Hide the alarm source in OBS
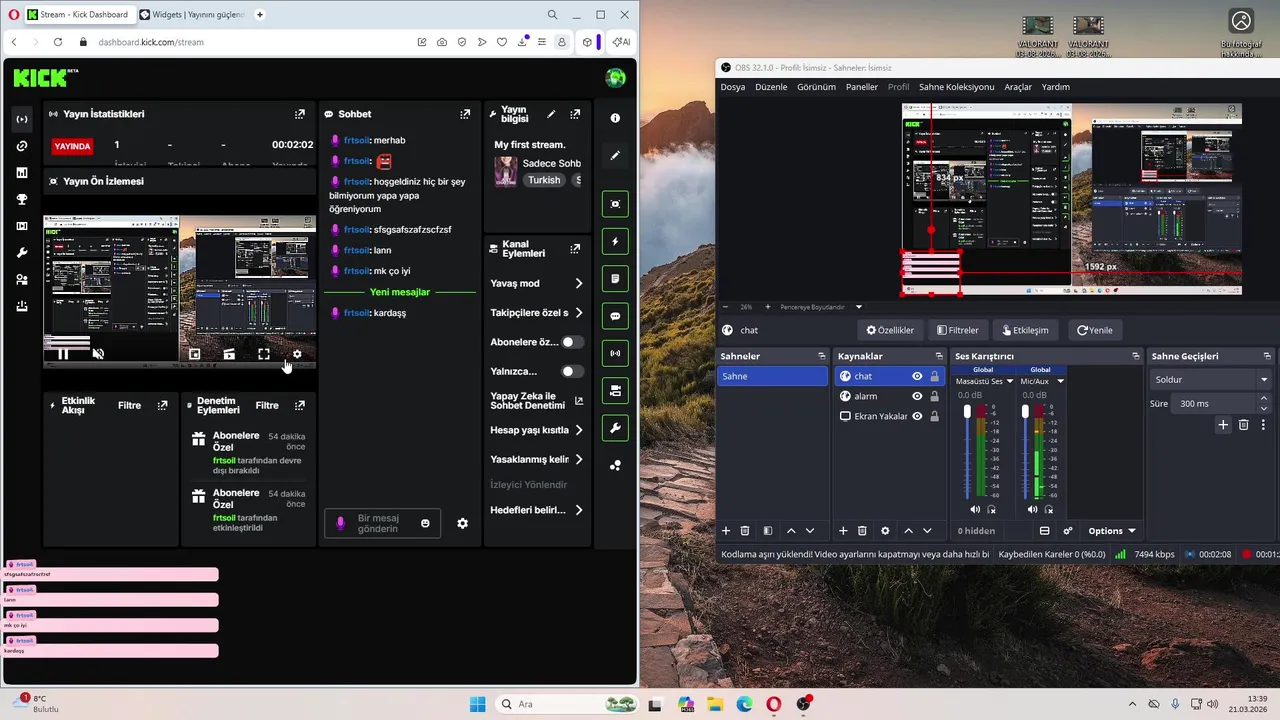Image resolution: width=1280 pixels, height=720 pixels. 917,396
